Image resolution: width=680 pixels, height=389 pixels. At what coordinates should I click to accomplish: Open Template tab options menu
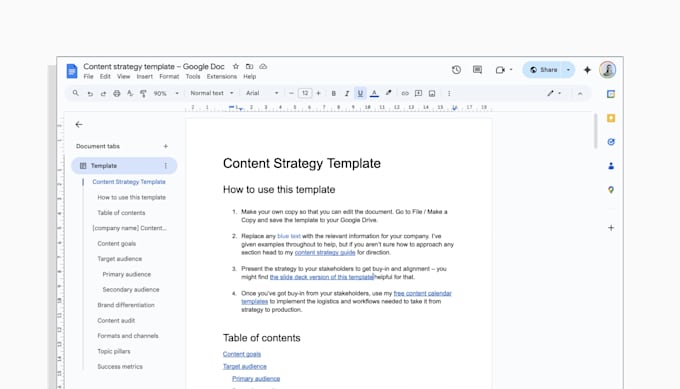tap(166, 166)
